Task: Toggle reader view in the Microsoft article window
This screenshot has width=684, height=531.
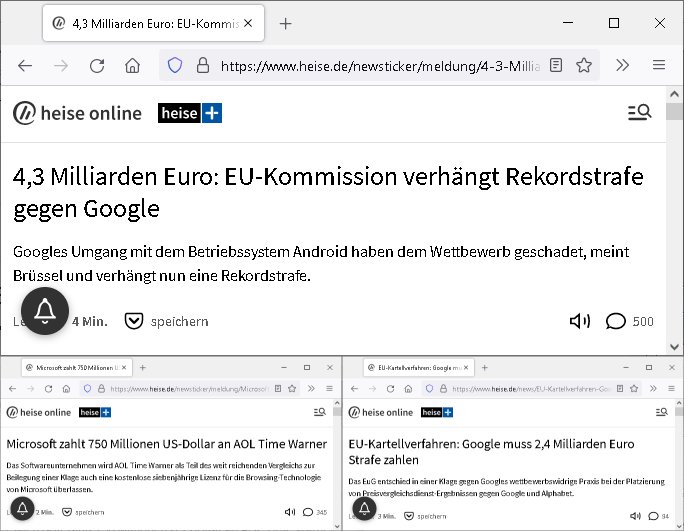Action: (278, 389)
